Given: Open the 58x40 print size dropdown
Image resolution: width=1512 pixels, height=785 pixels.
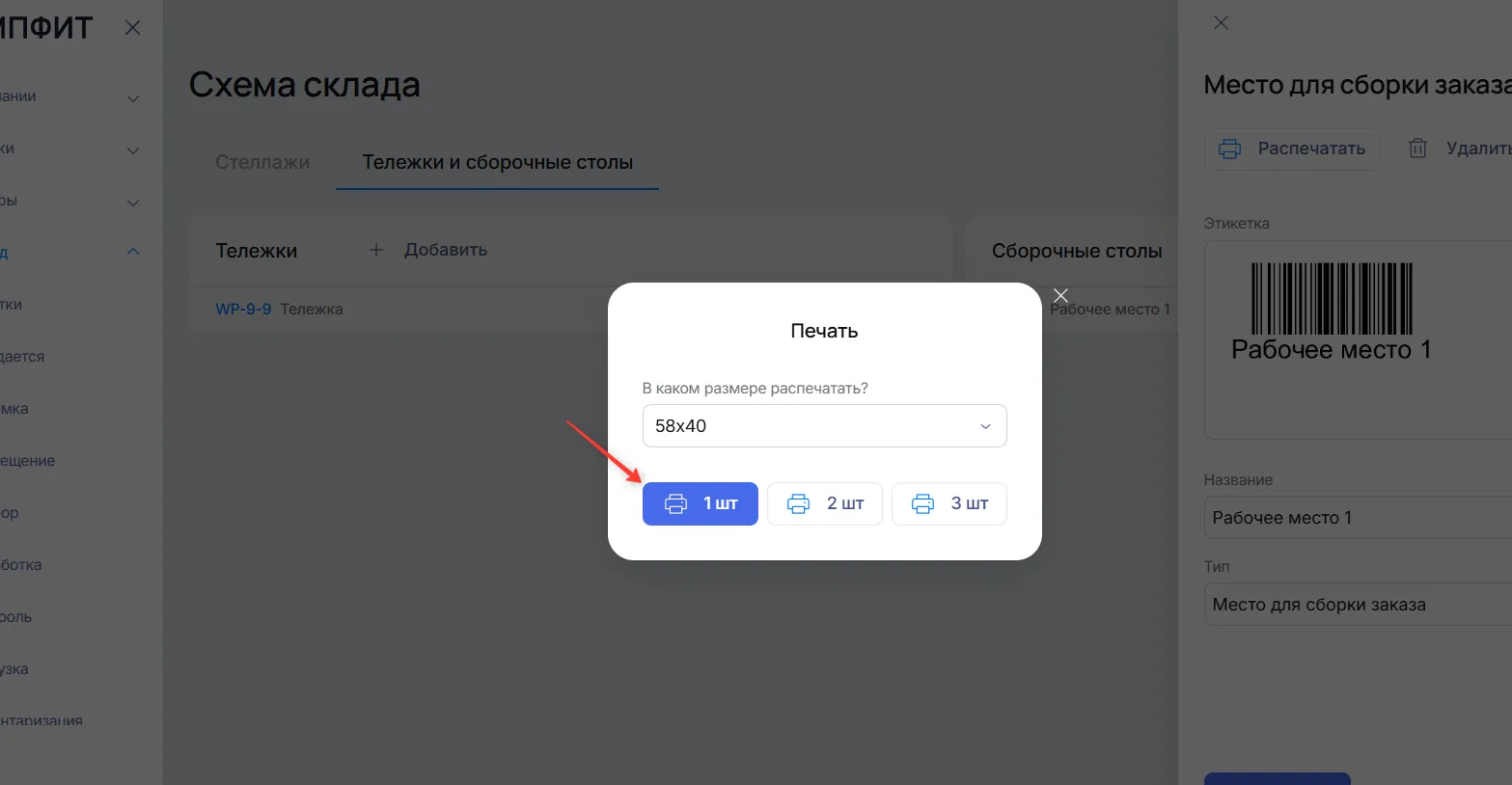Looking at the screenshot, I should tap(825, 425).
